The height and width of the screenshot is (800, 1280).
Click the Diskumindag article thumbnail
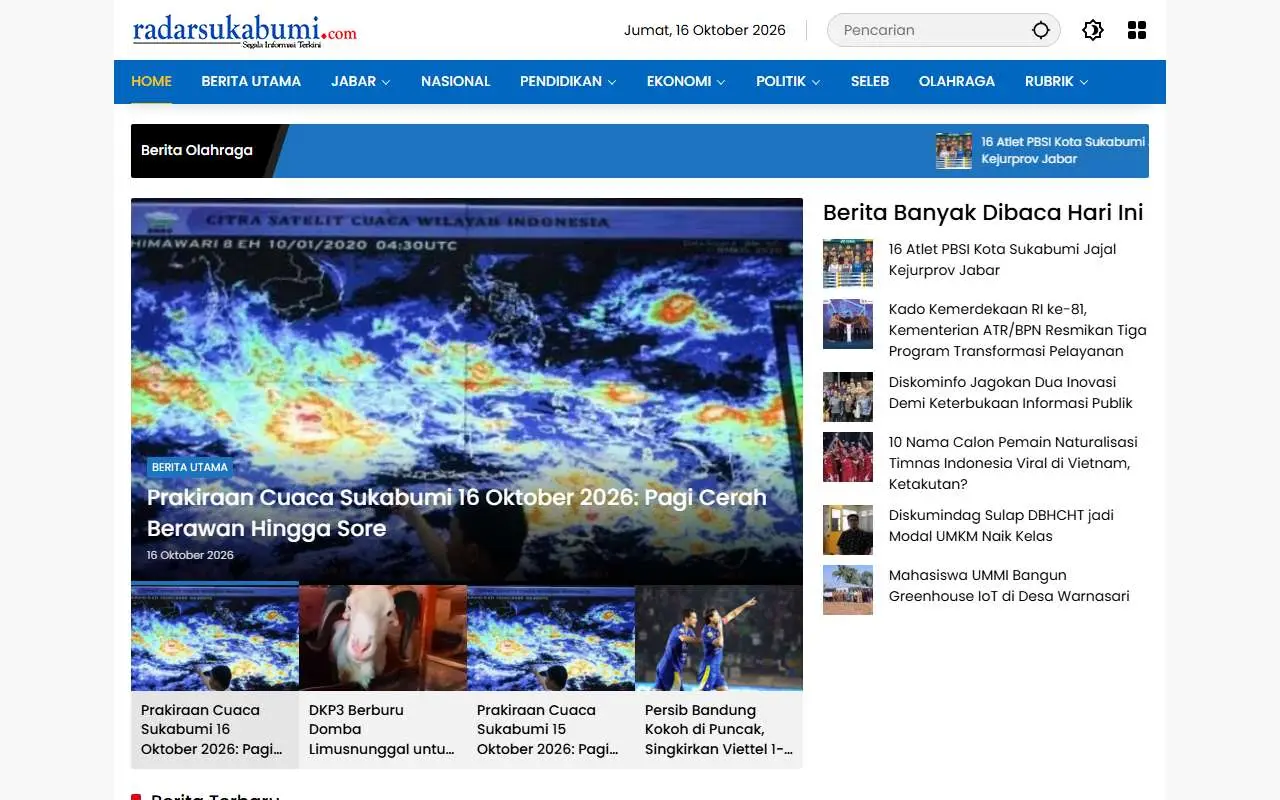click(848, 530)
